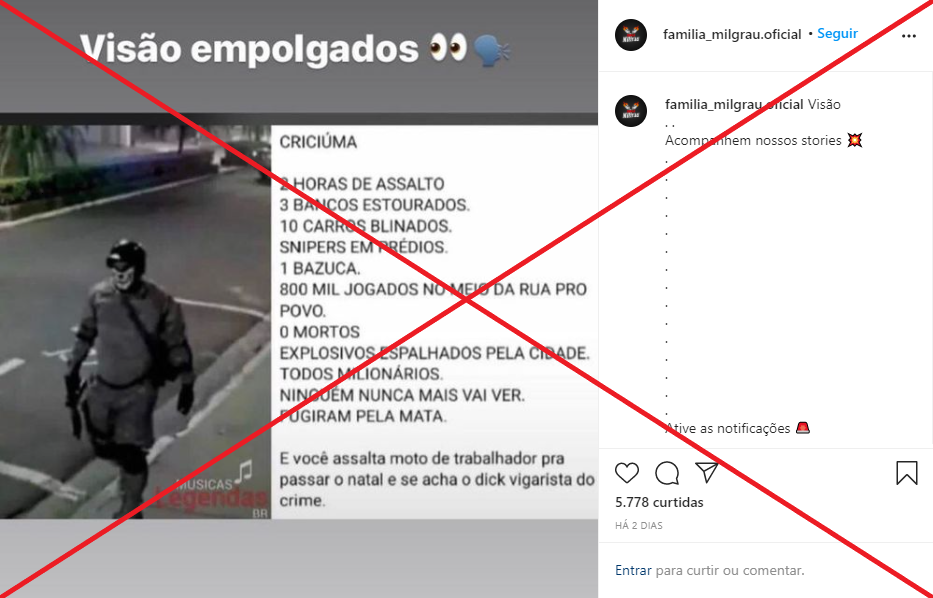The width and height of the screenshot is (933, 598).
Task: Open post timestamp HÁ 2 DIAS
Action: [638, 525]
